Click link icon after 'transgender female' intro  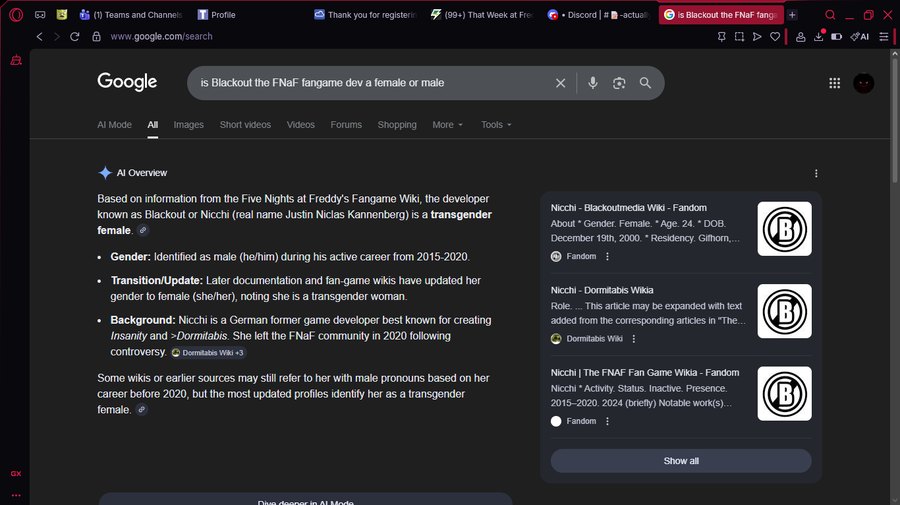143,230
